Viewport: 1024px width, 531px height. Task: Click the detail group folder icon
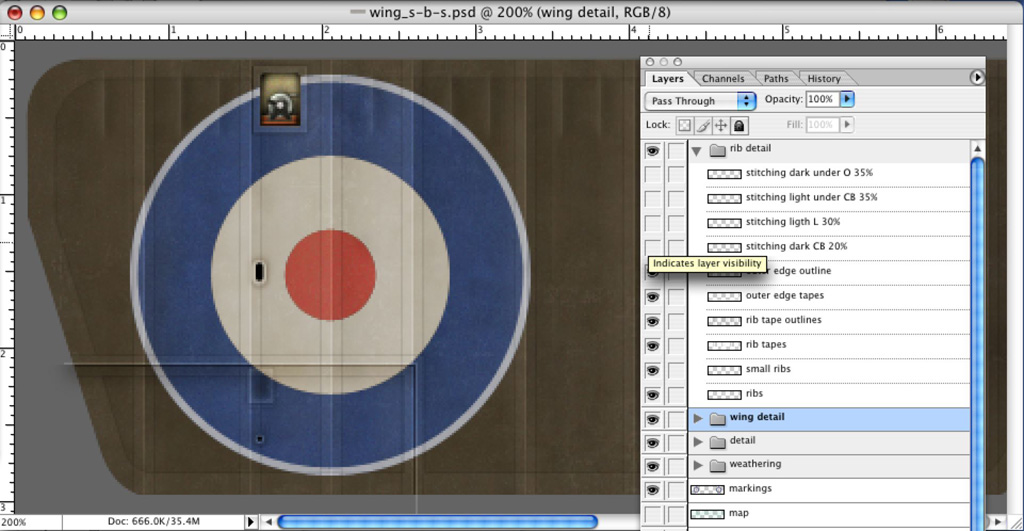pyautogui.click(x=718, y=442)
